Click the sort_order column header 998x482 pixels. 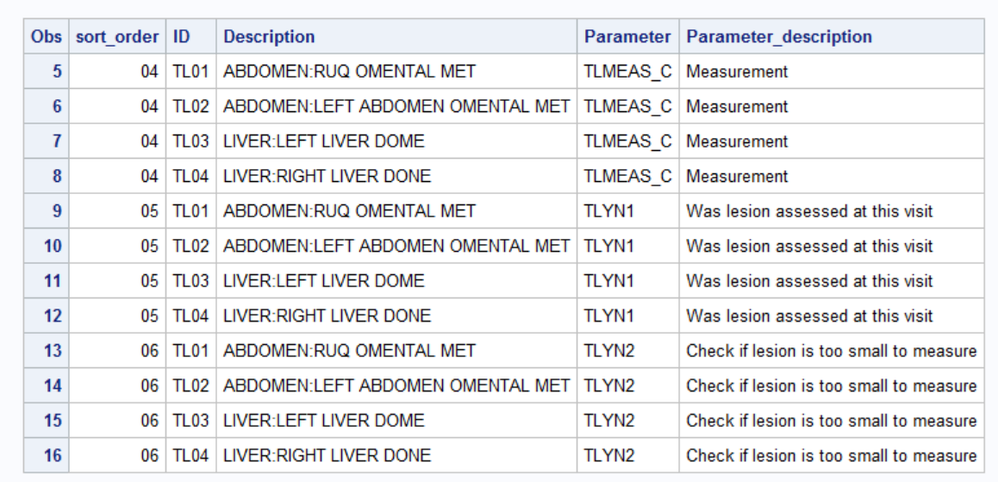tap(117, 37)
